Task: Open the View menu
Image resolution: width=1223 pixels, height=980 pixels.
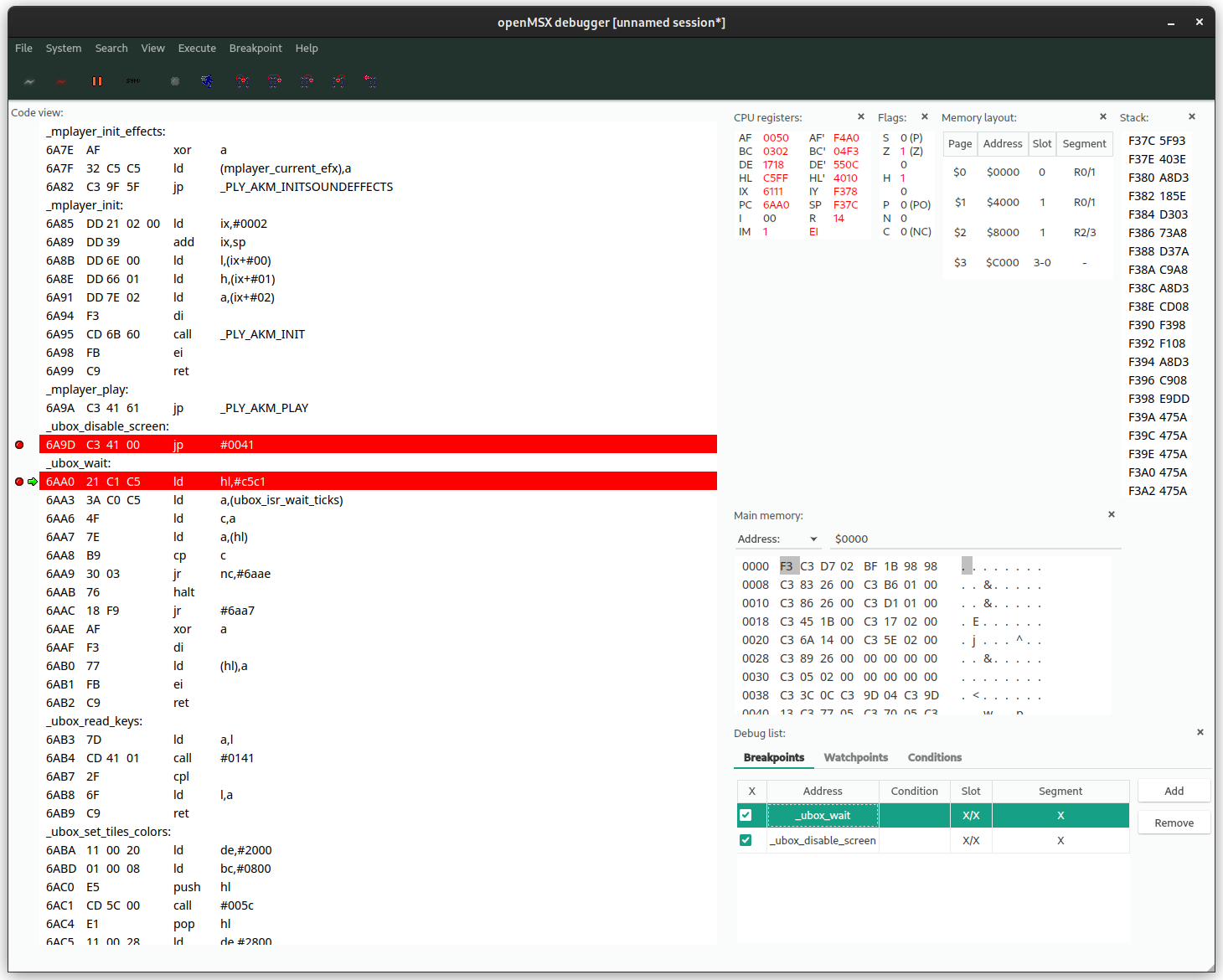Action: [x=153, y=48]
